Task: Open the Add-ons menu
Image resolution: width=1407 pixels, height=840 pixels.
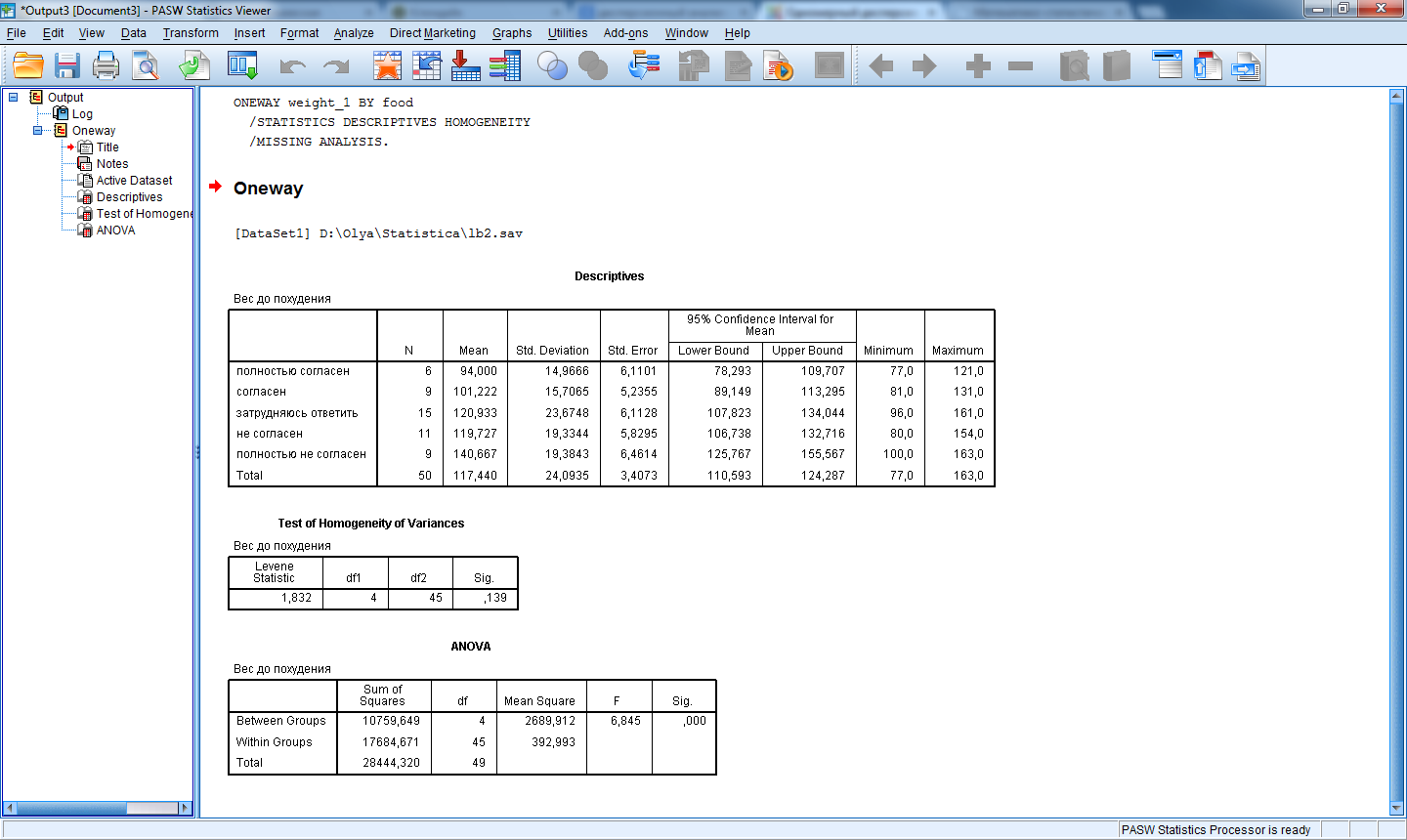Action: 626,33
